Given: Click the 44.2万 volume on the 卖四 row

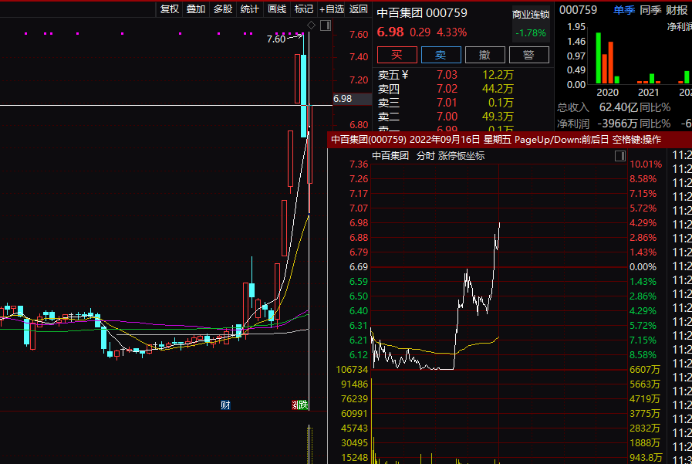Looking at the screenshot, I should click(498, 89).
